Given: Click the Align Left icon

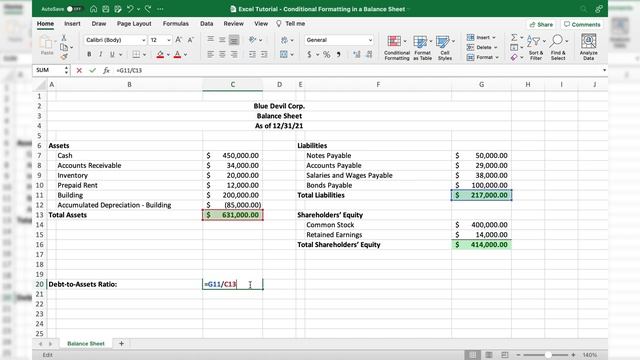Looking at the screenshot, I should pyautogui.click(x=211, y=54).
